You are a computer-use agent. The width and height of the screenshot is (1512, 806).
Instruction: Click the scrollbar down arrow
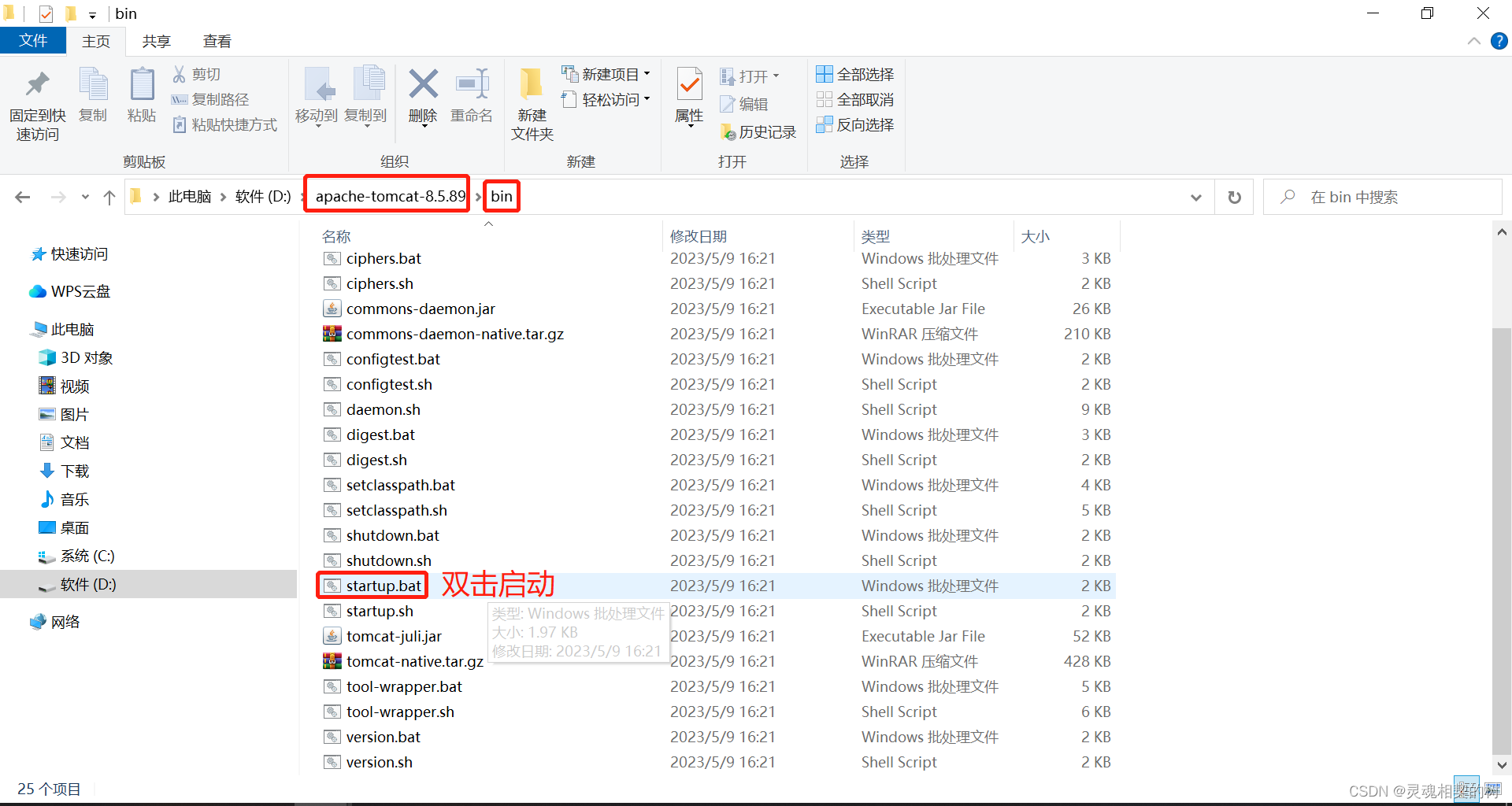1502,764
